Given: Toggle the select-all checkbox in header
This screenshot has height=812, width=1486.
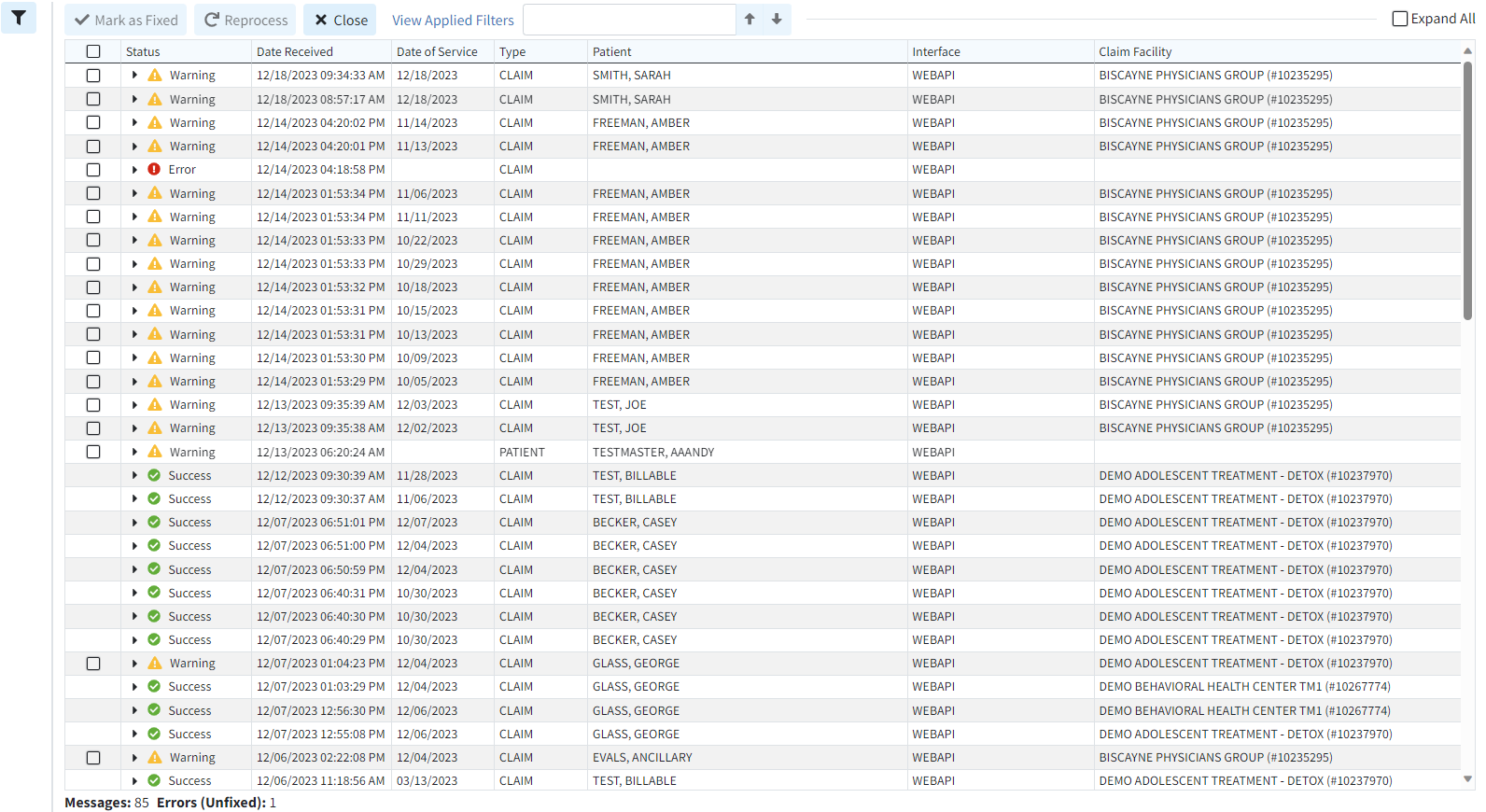Looking at the screenshot, I should (93, 52).
